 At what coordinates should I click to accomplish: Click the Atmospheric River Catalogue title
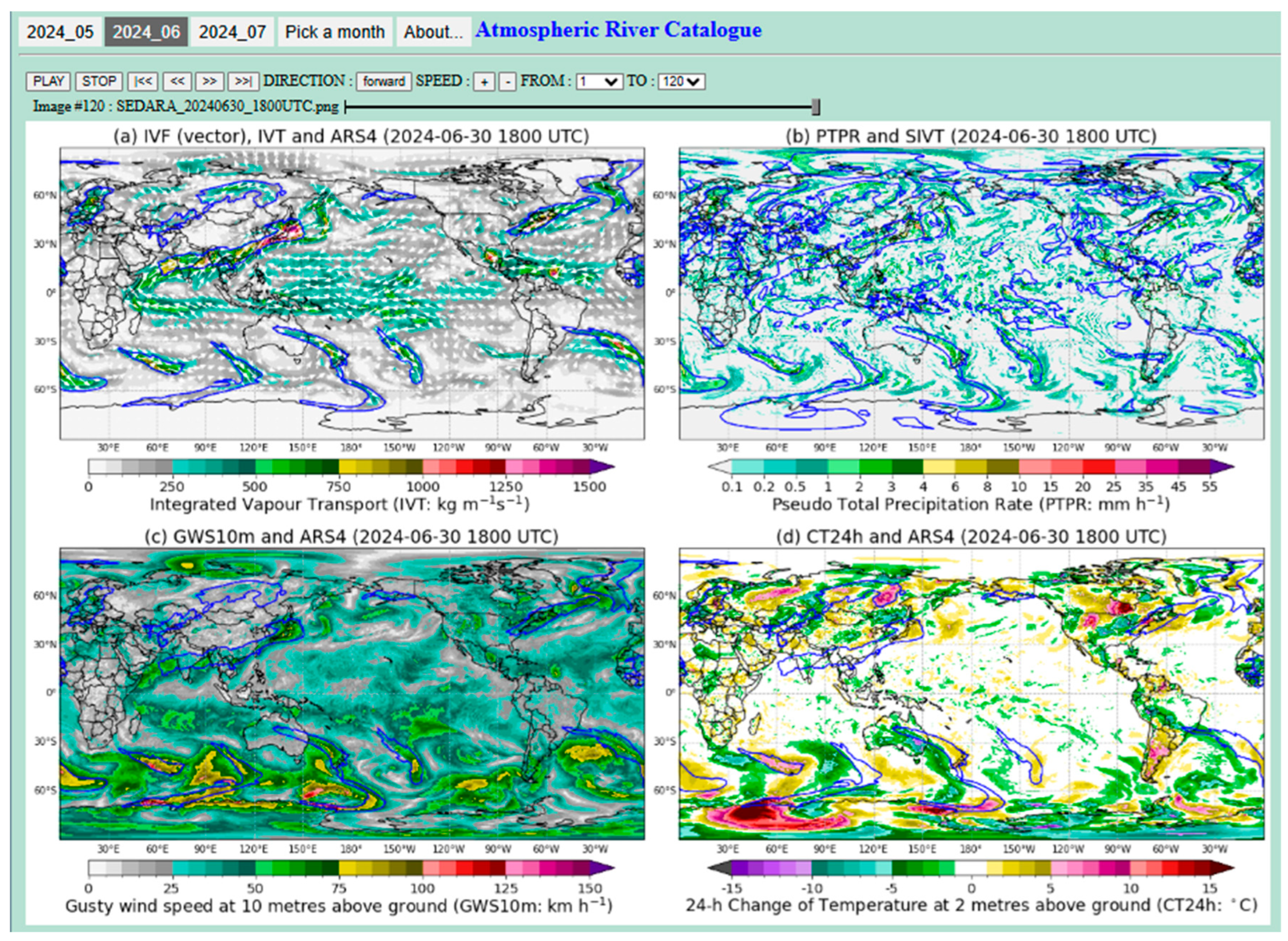618,30
